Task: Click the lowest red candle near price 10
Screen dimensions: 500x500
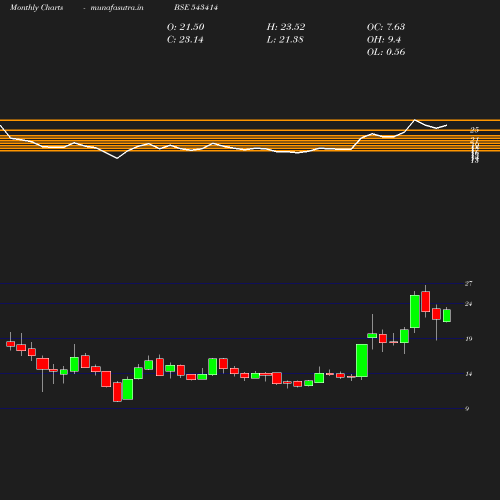Action: (x=117, y=392)
